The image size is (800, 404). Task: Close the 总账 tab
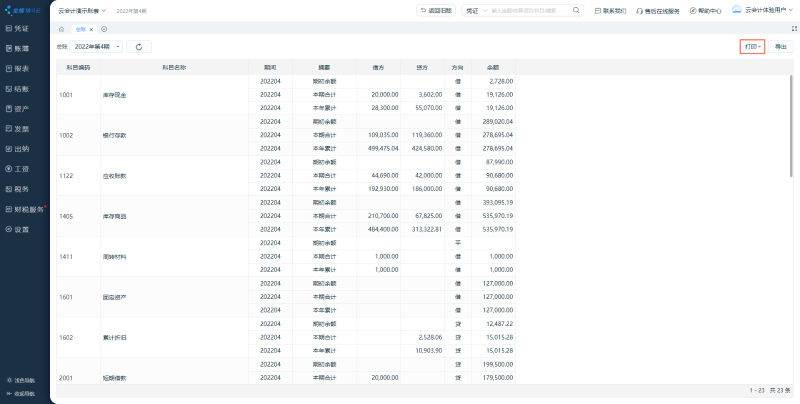coord(92,29)
